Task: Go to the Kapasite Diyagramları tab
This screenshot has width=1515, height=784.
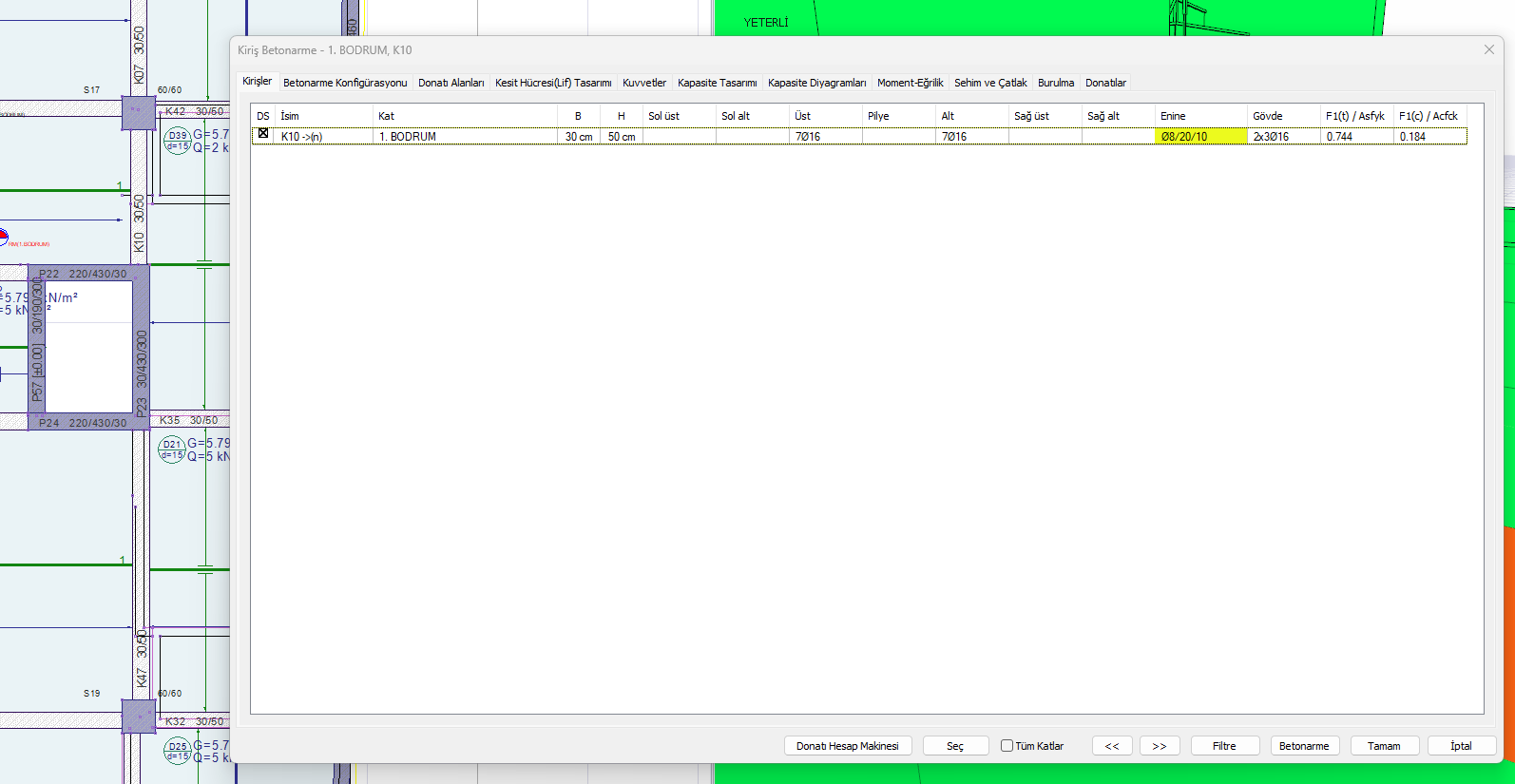Action: [816, 83]
